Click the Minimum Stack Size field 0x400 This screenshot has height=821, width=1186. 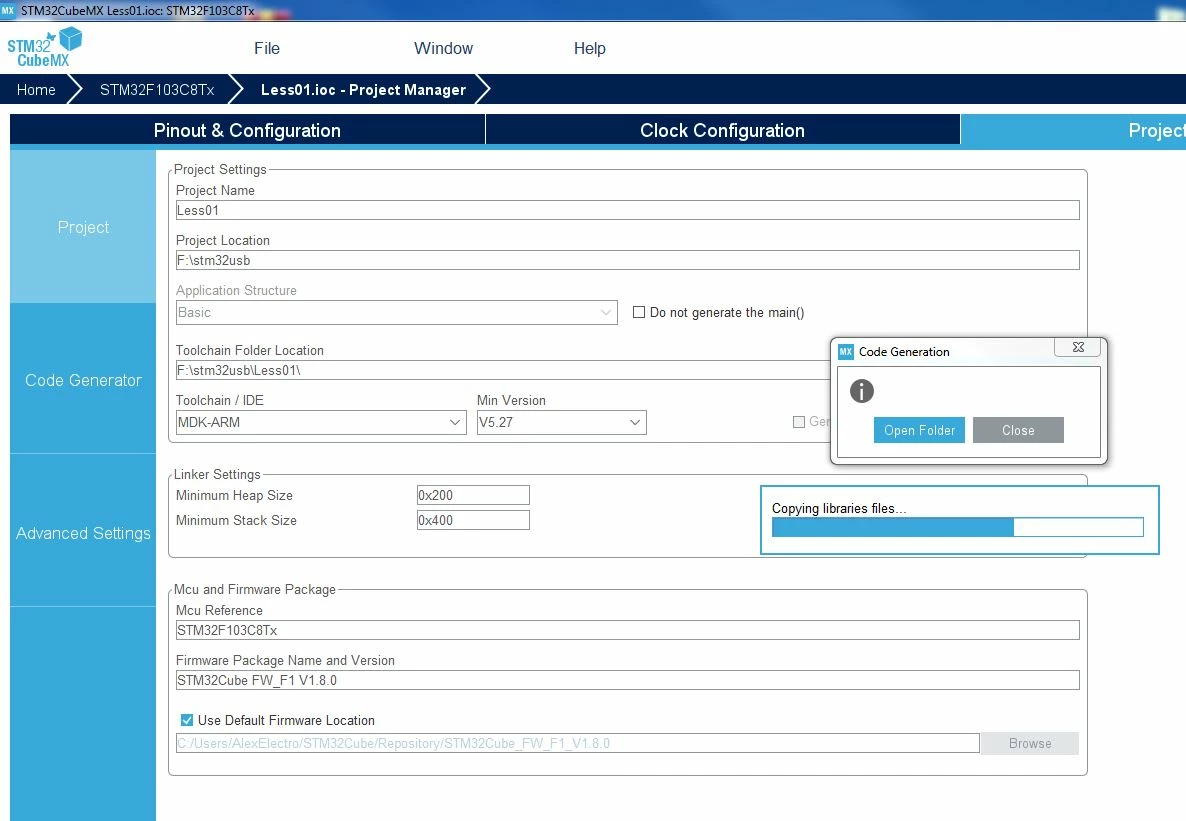[x=473, y=520]
